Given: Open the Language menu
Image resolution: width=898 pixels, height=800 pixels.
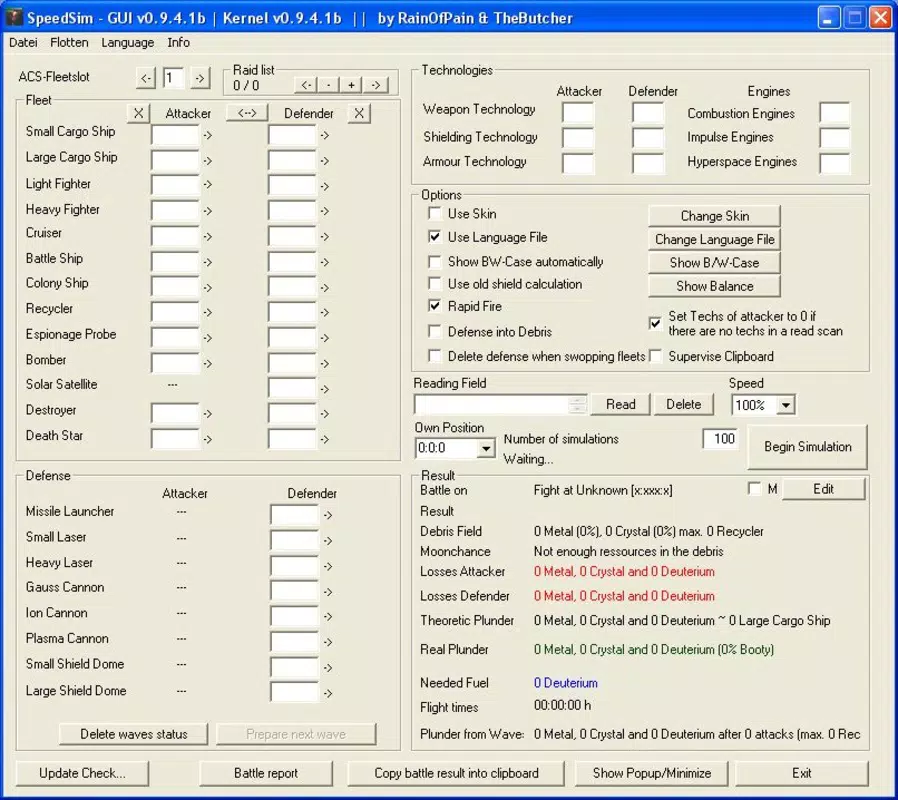Looking at the screenshot, I should click(x=128, y=42).
